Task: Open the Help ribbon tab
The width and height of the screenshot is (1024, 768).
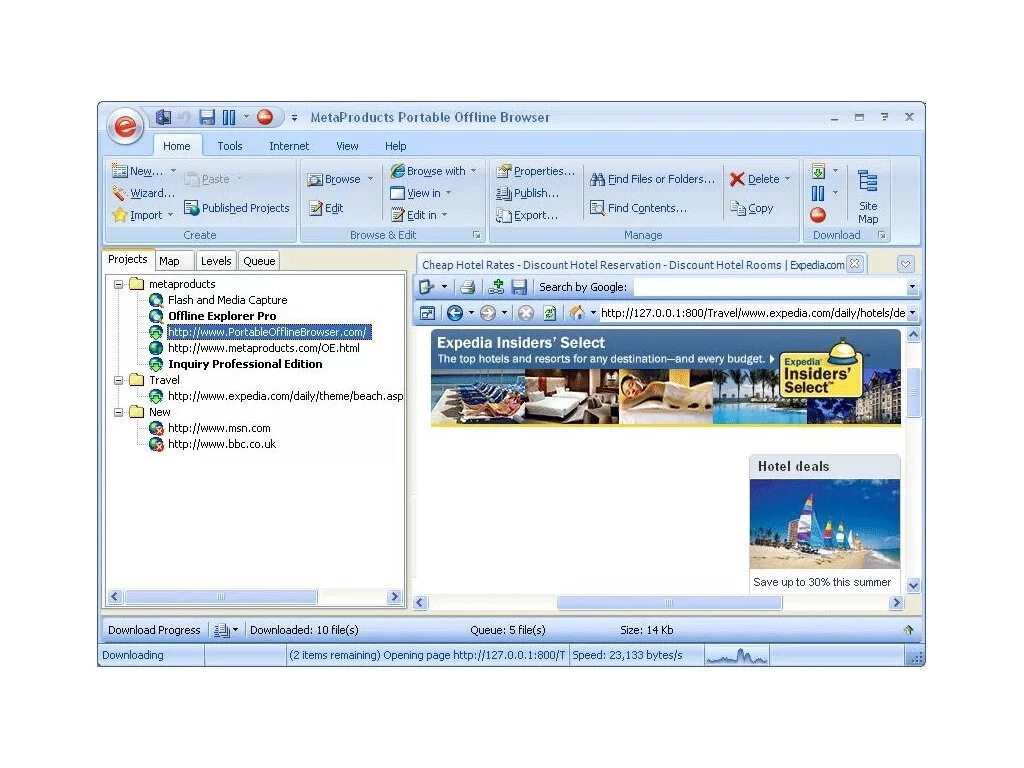Action: 395,146
